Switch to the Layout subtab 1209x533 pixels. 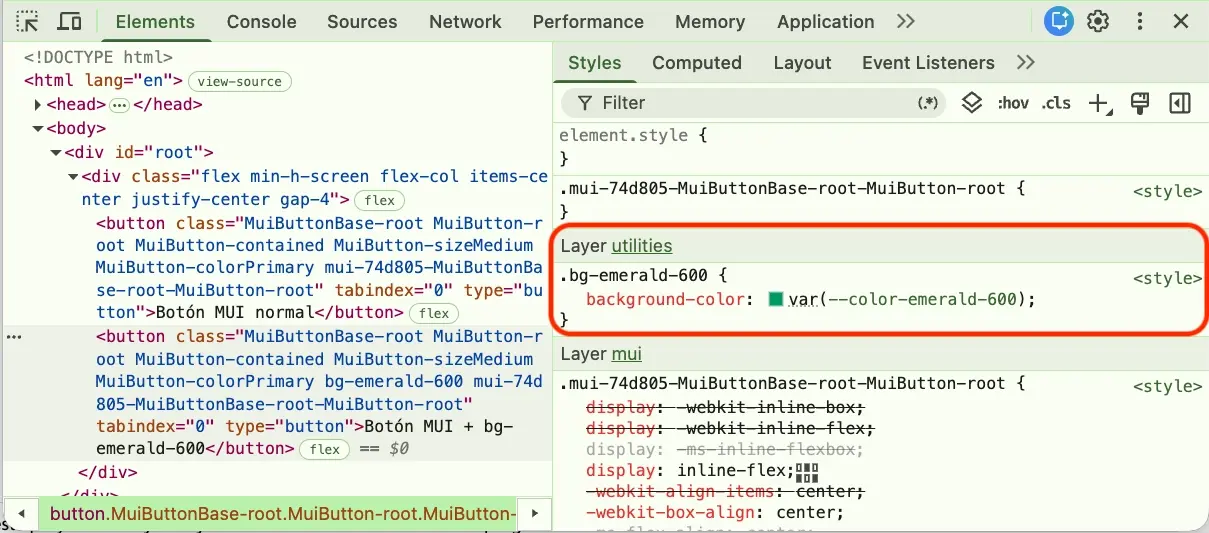coord(802,62)
